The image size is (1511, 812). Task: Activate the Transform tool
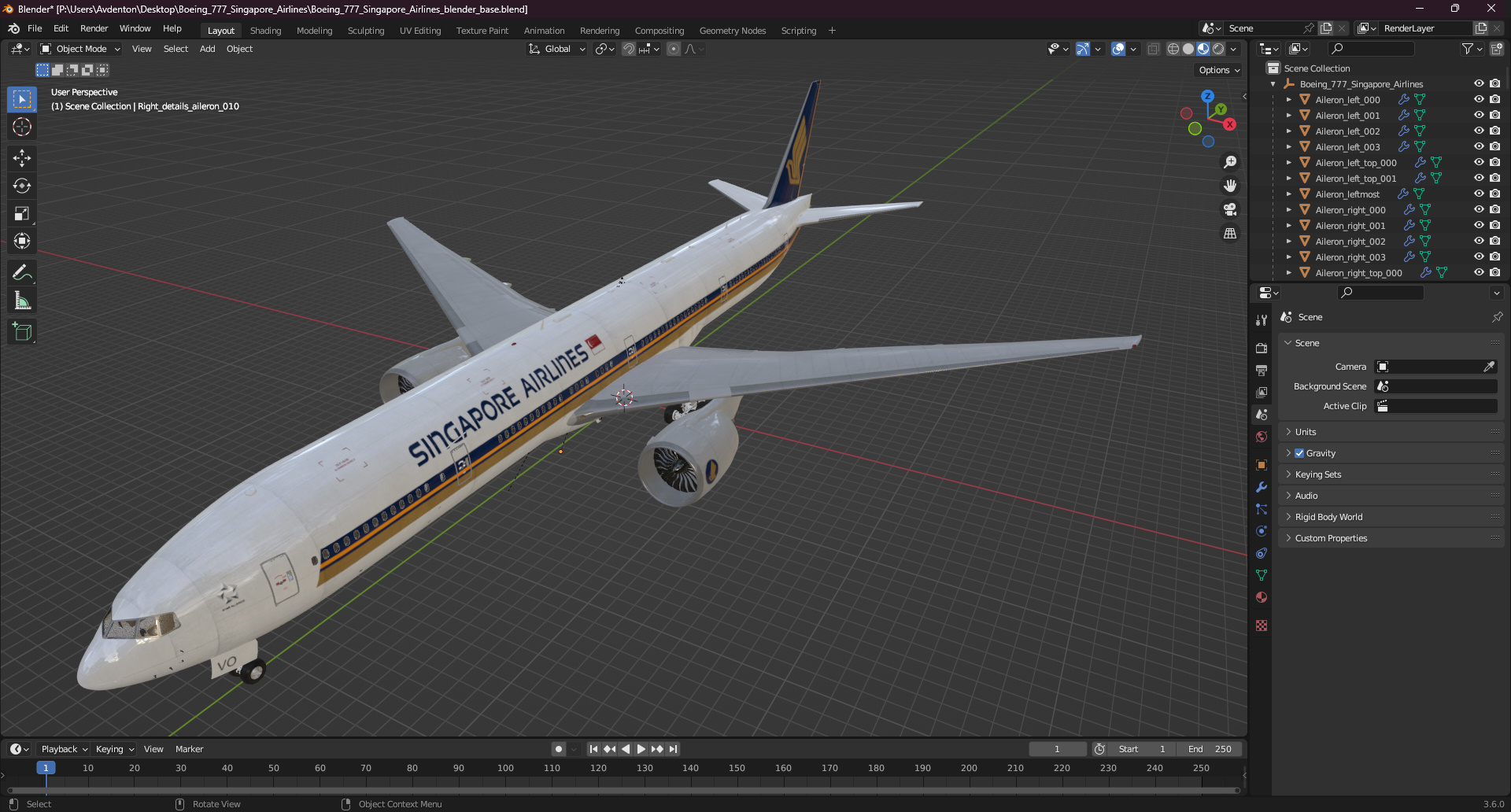(x=22, y=241)
